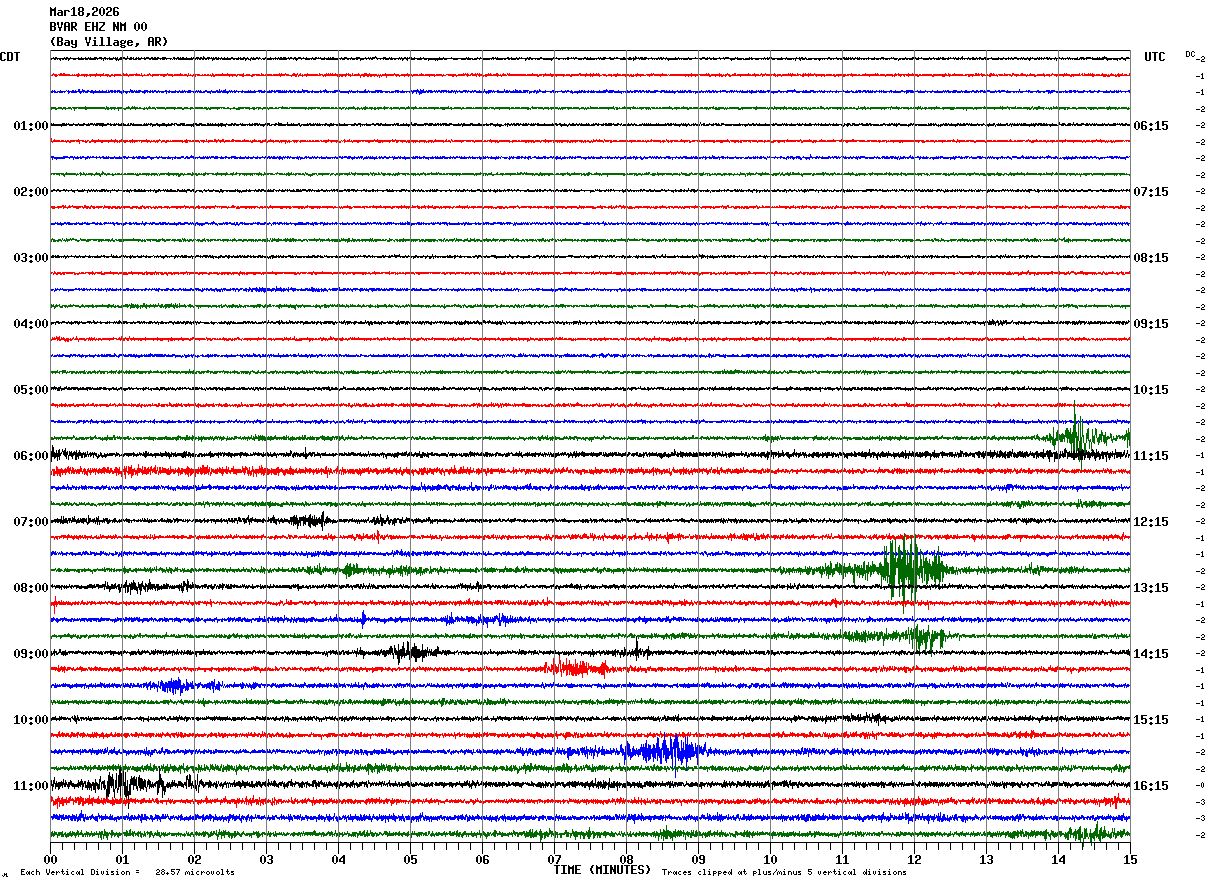The width and height of the screenshot is (1210, 886).
Task: Click the TIME (MINUTES) axis title
Action: (x=602, y=870)
